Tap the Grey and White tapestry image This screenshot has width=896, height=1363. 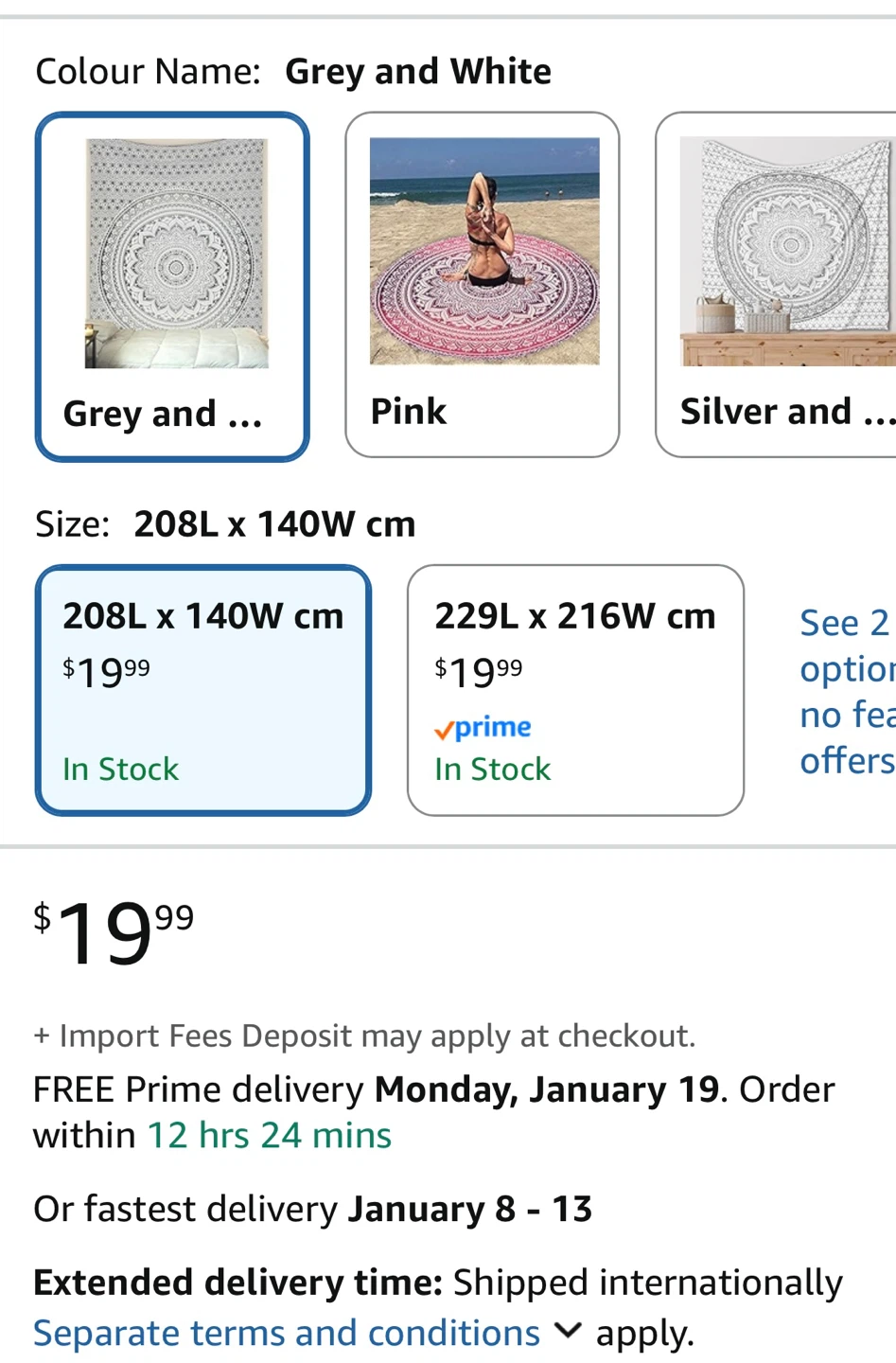click(177, 253)
